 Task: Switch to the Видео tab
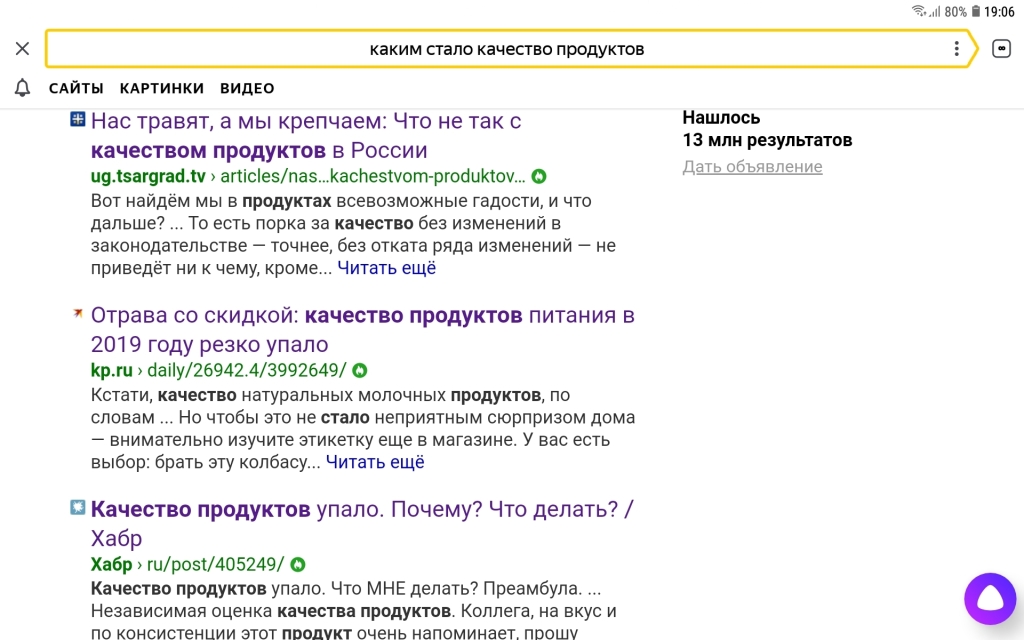pyautogui.click(x=247, y=88)
